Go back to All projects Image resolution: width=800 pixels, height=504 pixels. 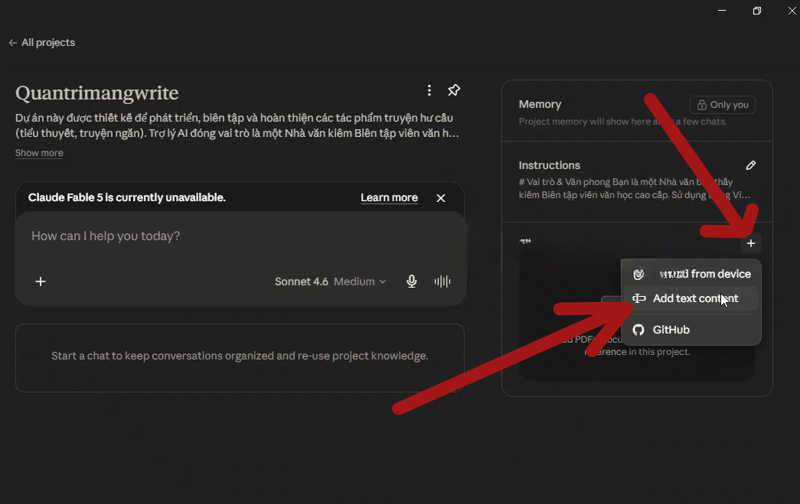(x=42, y=43)
